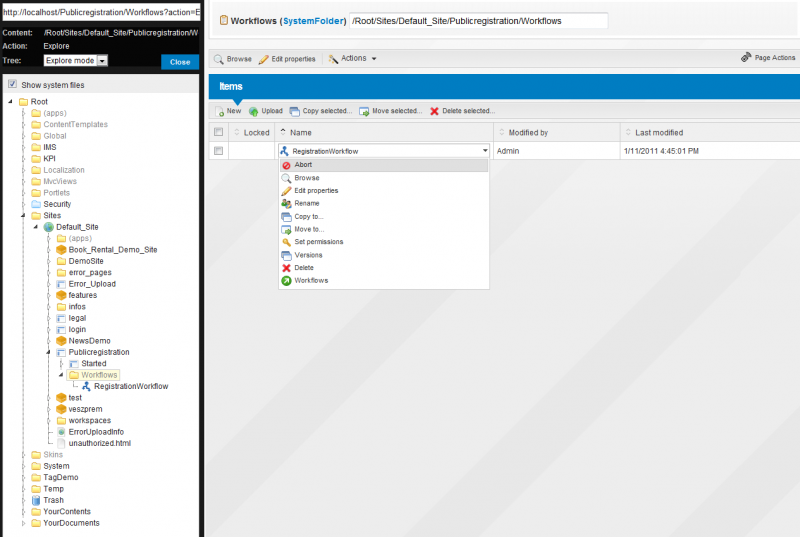Select the veszprem tree item
Viewport: 800px width, 537px height.
pyautogui.click(x=85, y=410)
